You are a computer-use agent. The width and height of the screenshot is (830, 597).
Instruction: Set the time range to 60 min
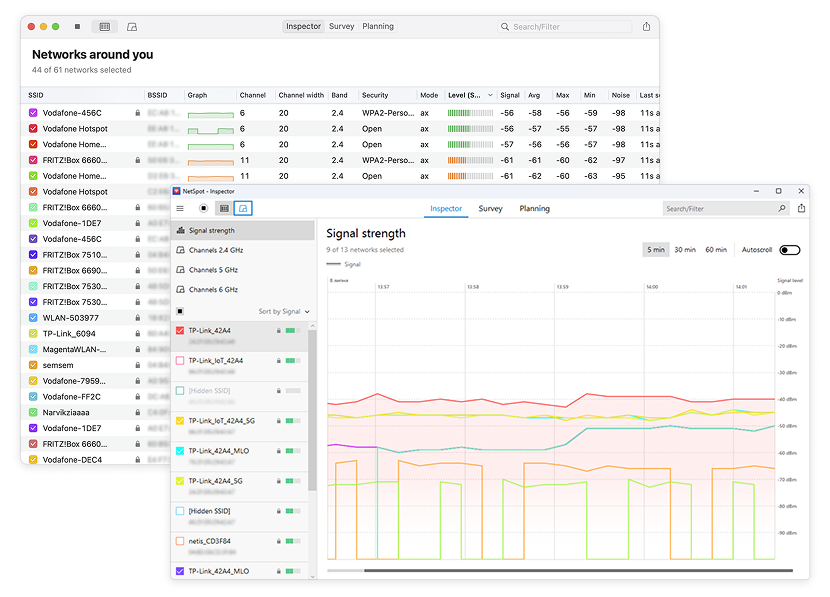tap(716, 250)
